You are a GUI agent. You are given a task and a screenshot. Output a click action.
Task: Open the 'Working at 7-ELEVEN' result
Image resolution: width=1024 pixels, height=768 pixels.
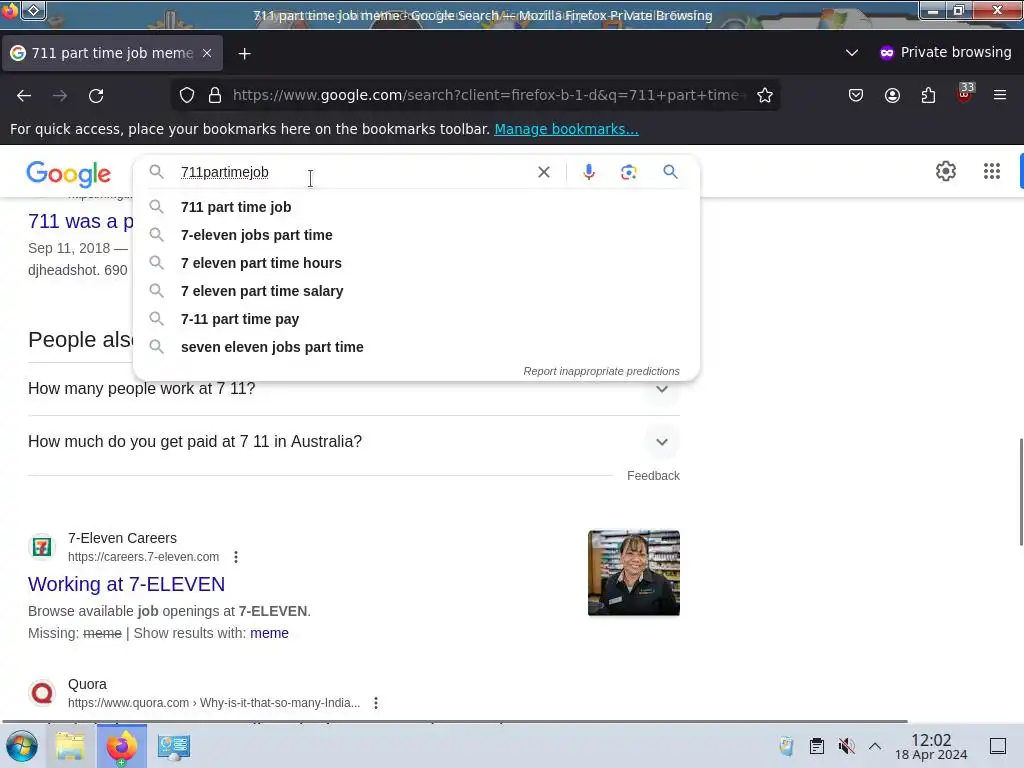pos(127,584)
